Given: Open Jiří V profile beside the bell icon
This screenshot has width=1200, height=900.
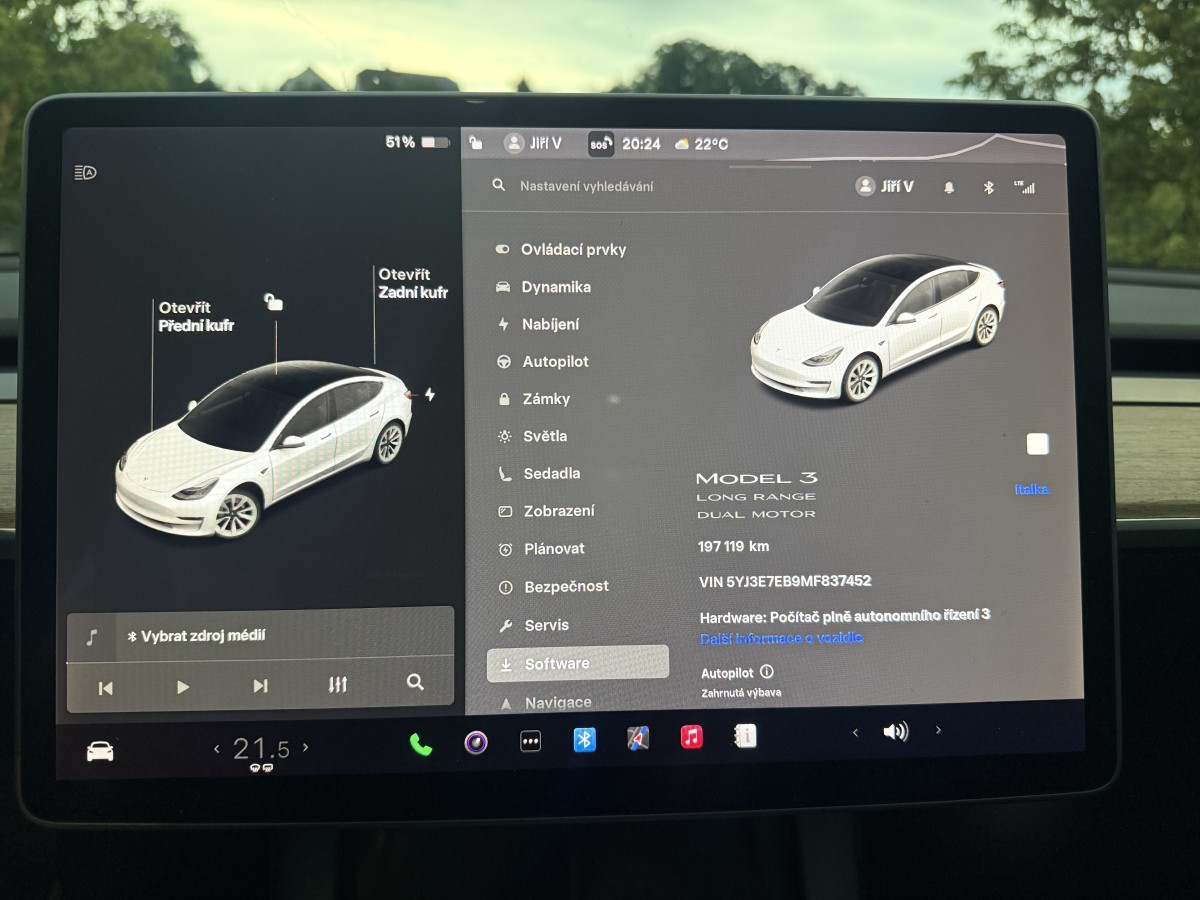Looking at the screenshot, I should pyautogui.click(x=885, y=186).
